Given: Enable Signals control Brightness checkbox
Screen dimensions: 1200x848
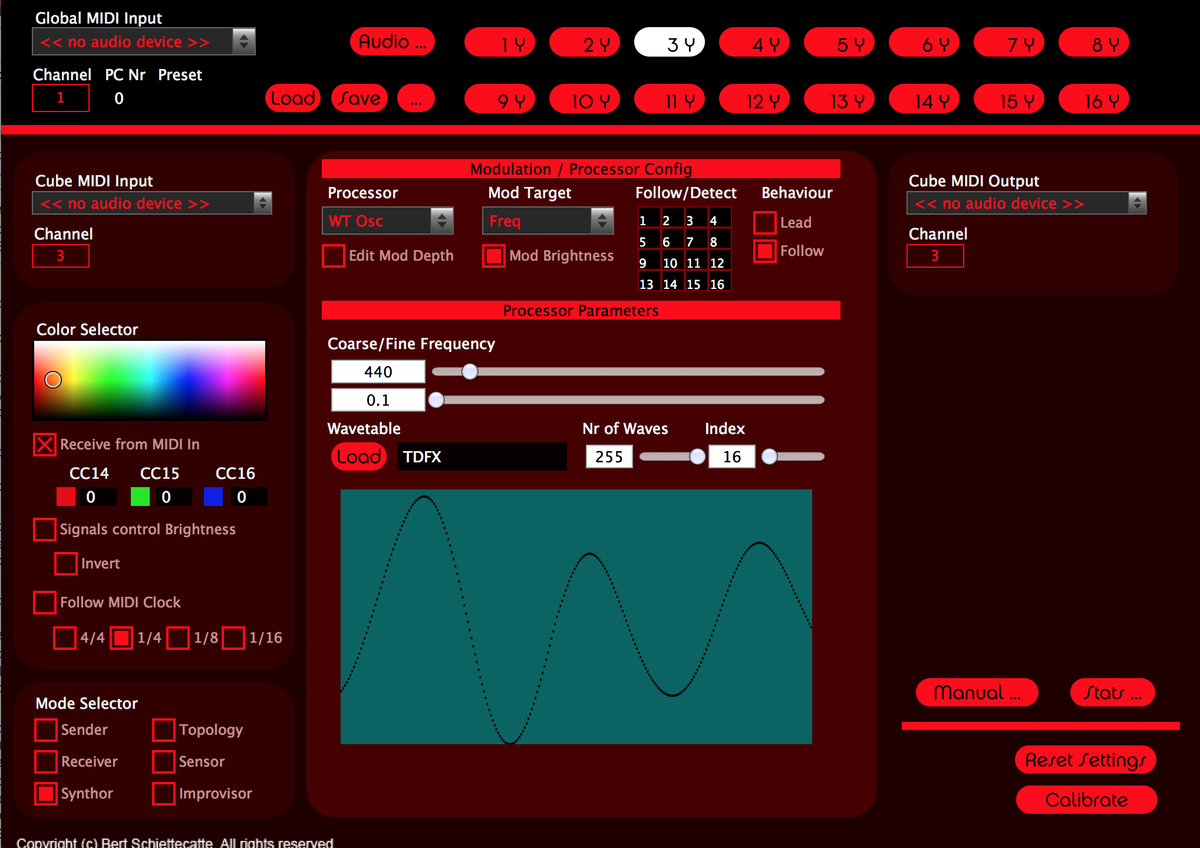Looking at the screenshot, I should (x=44, y=529).
